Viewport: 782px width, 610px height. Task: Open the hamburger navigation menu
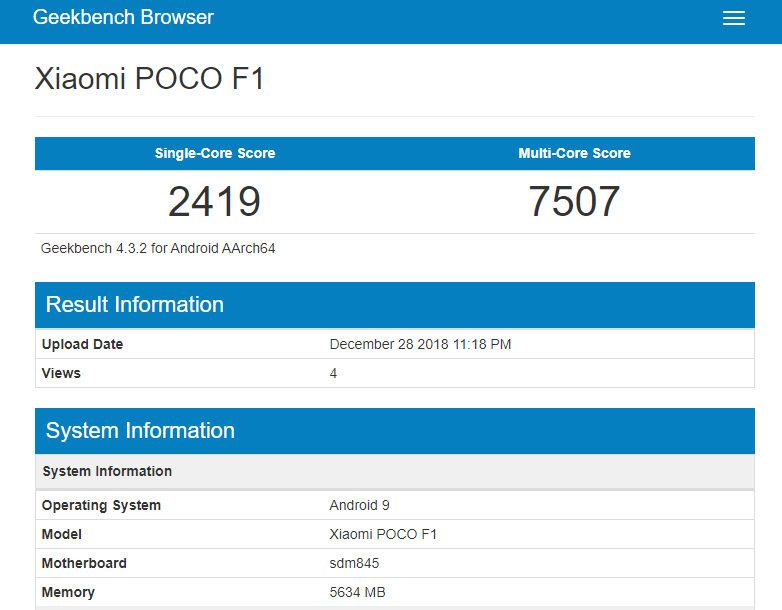pyautogui.click(x=734, y=18)
